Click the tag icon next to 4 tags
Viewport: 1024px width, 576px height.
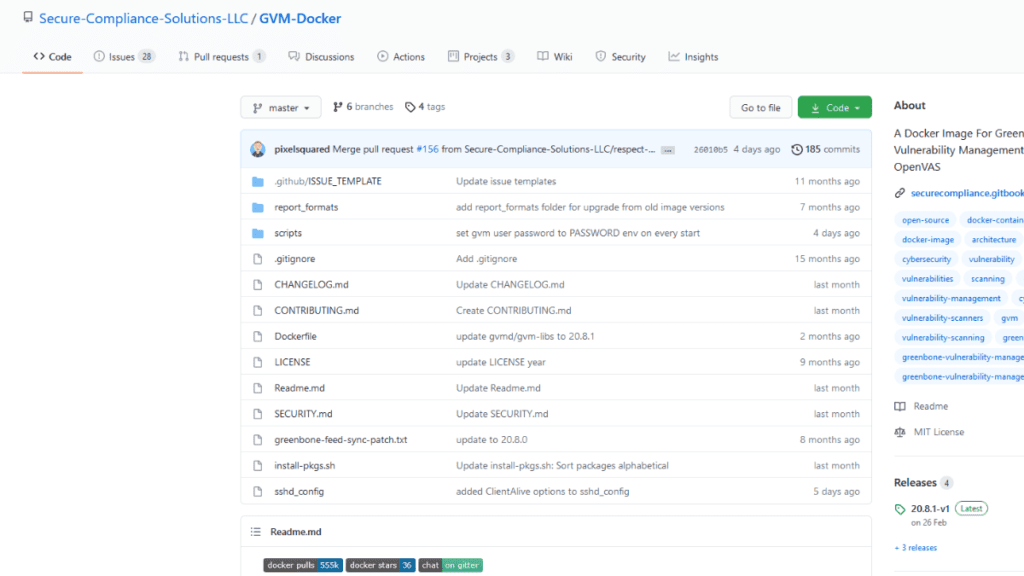click(x=410, y=107)
